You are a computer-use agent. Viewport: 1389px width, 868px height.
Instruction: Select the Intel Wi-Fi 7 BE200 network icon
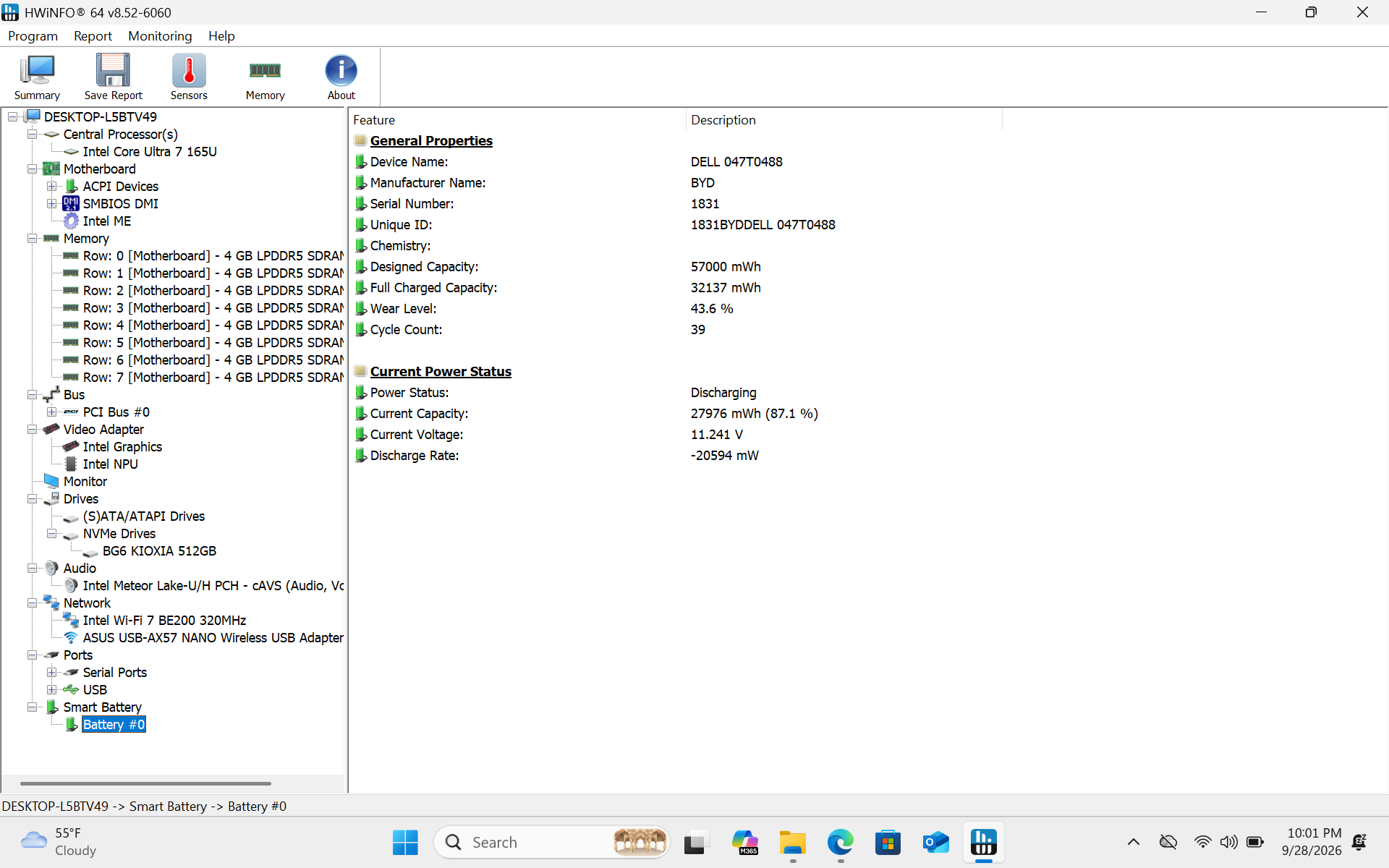pyautogui.click(x=71, y=621)
